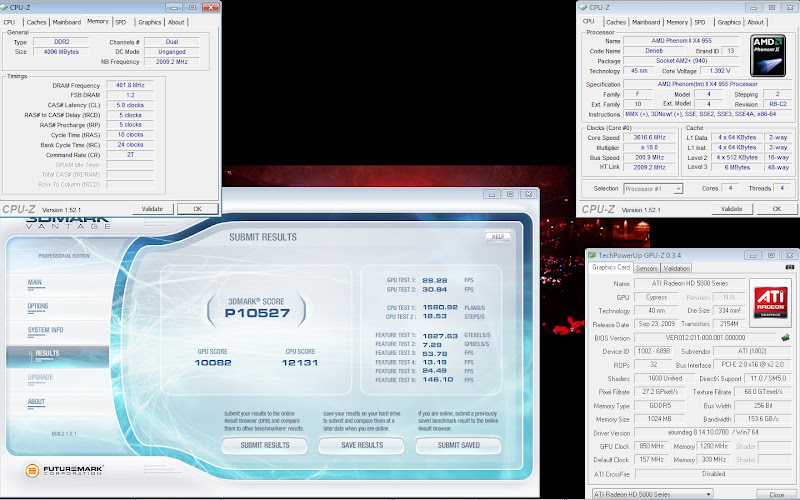This screenshot has width=800, height=500.
Task: Click the Multiplier value x 18.0
Action: click(649, 147)
